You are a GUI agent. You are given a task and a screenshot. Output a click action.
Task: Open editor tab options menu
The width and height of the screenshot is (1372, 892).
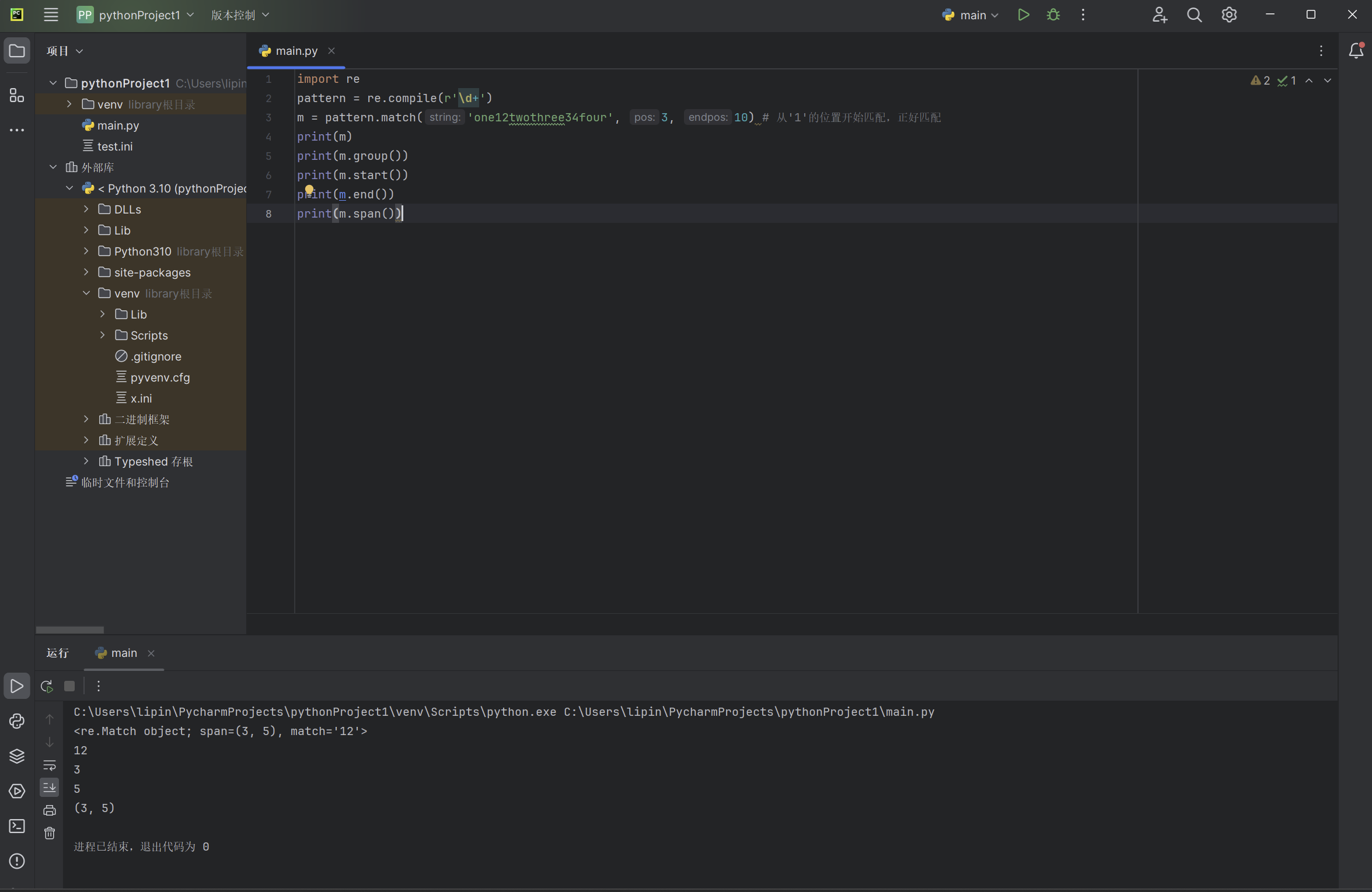(x=1321, y=51)
